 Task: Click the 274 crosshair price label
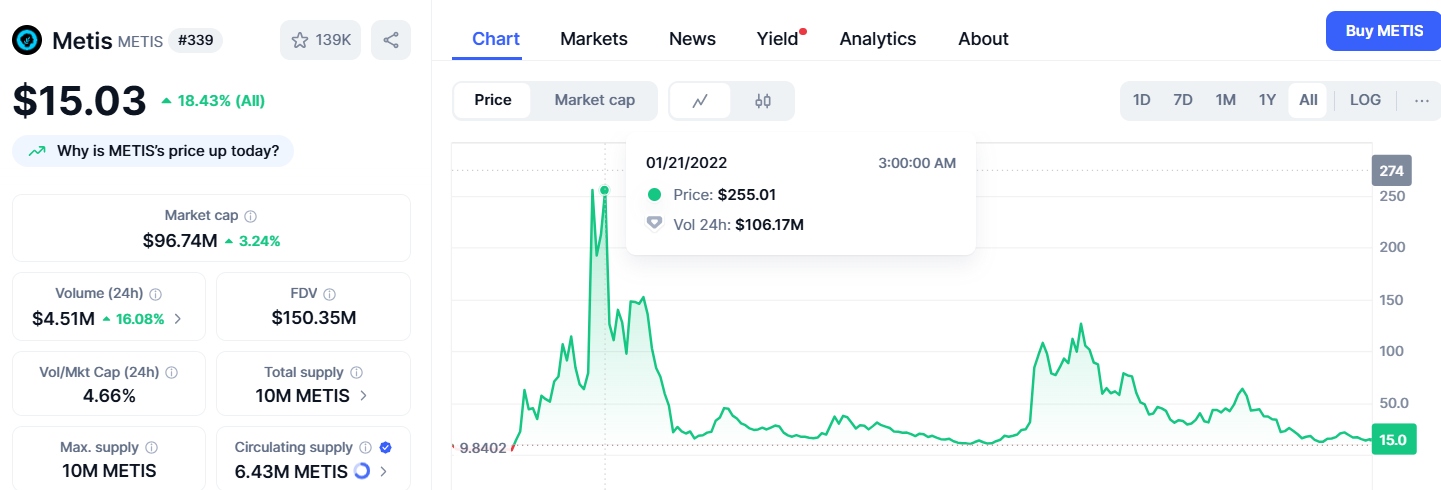tap(1391, 171)
